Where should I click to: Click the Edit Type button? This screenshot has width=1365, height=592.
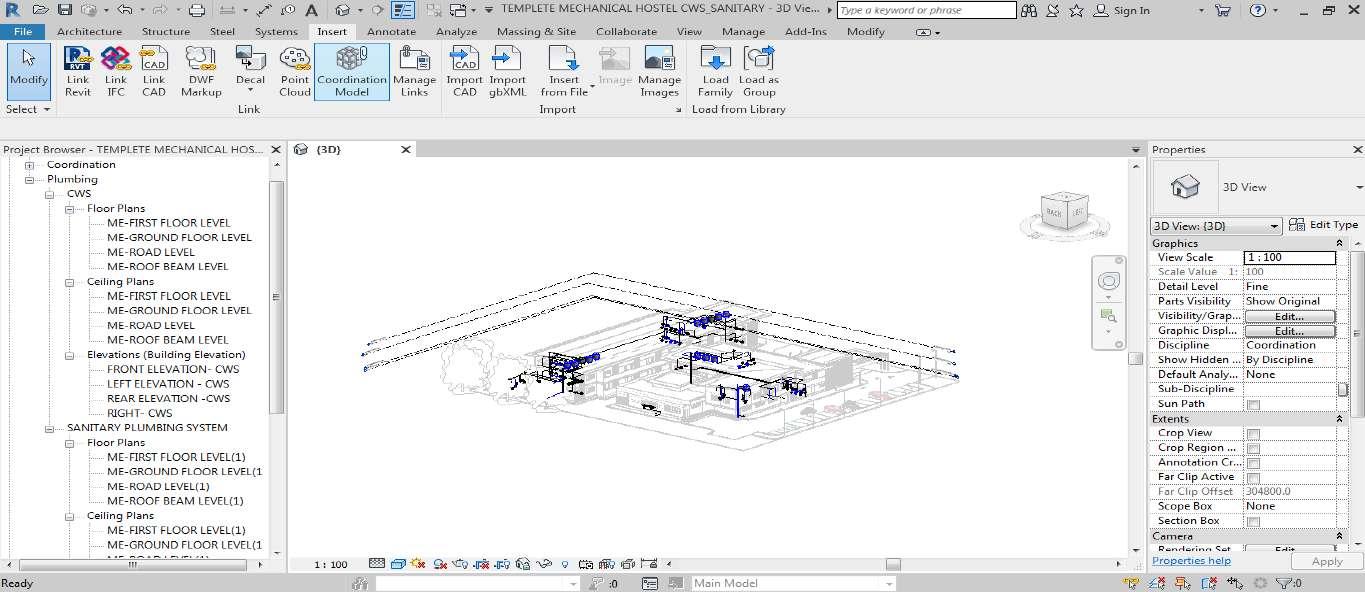point(1324,225)
